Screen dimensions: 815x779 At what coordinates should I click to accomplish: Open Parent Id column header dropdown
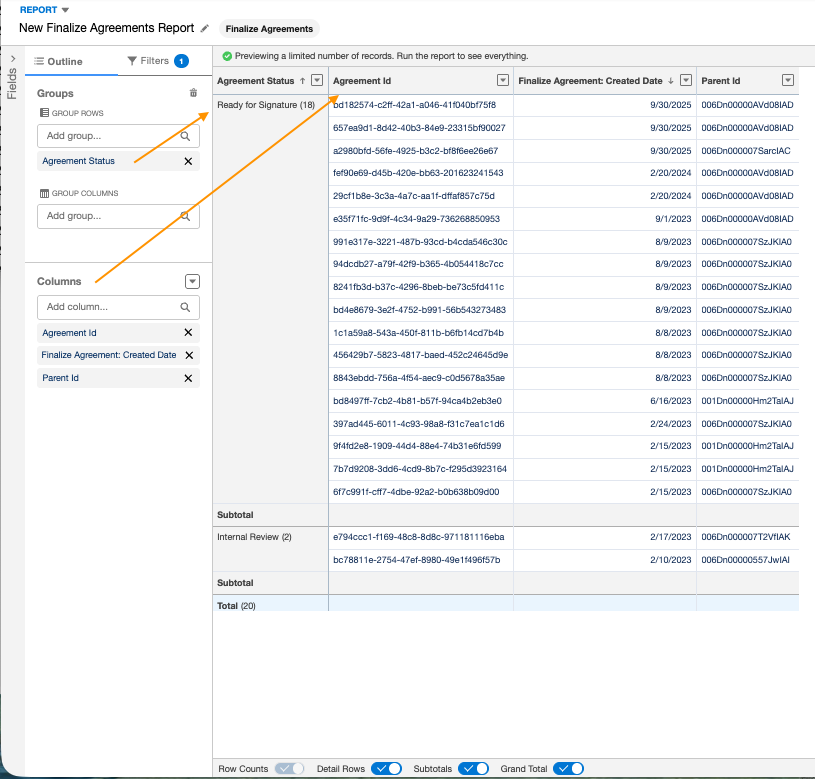787,81
